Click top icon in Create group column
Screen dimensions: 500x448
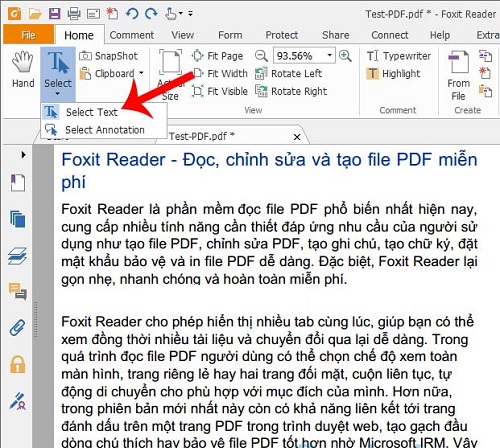tap(485, 56)
